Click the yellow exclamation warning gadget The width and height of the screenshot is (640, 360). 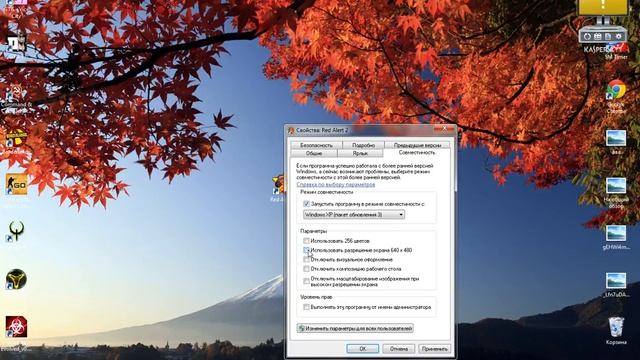tap(603, 7)
